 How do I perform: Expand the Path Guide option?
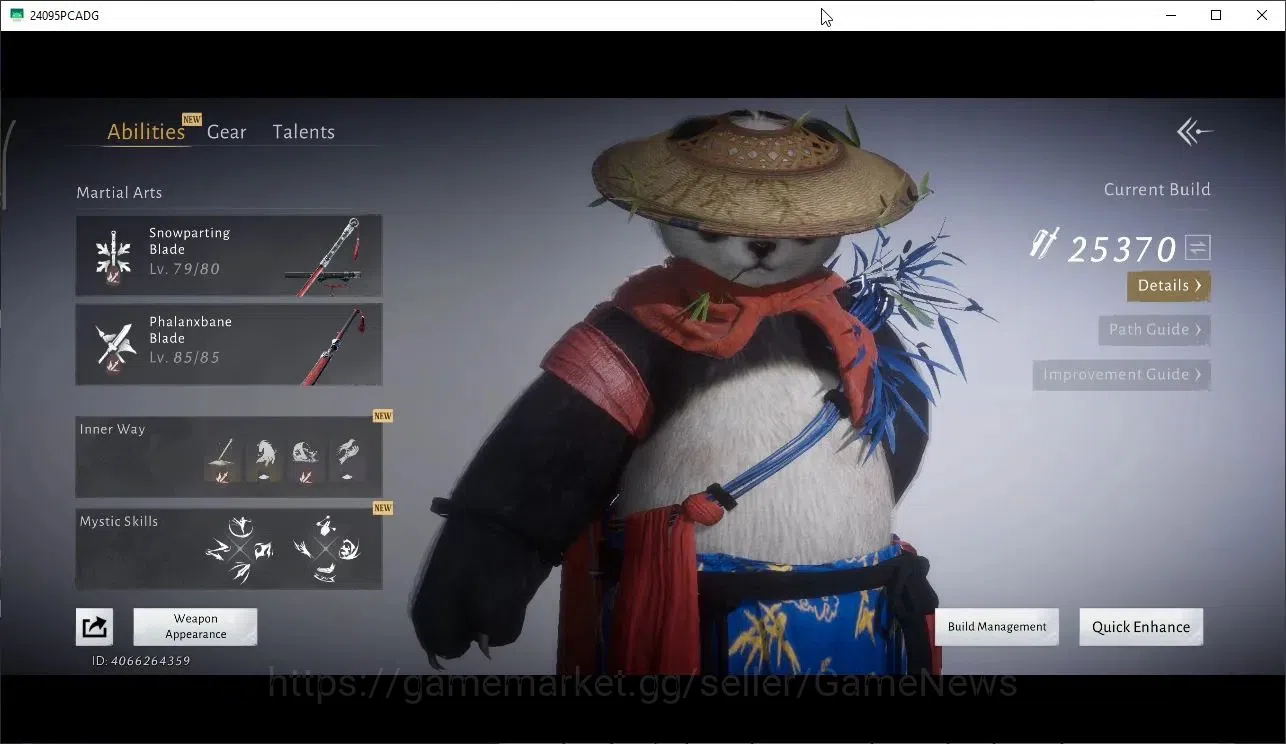click(1155, 330)
